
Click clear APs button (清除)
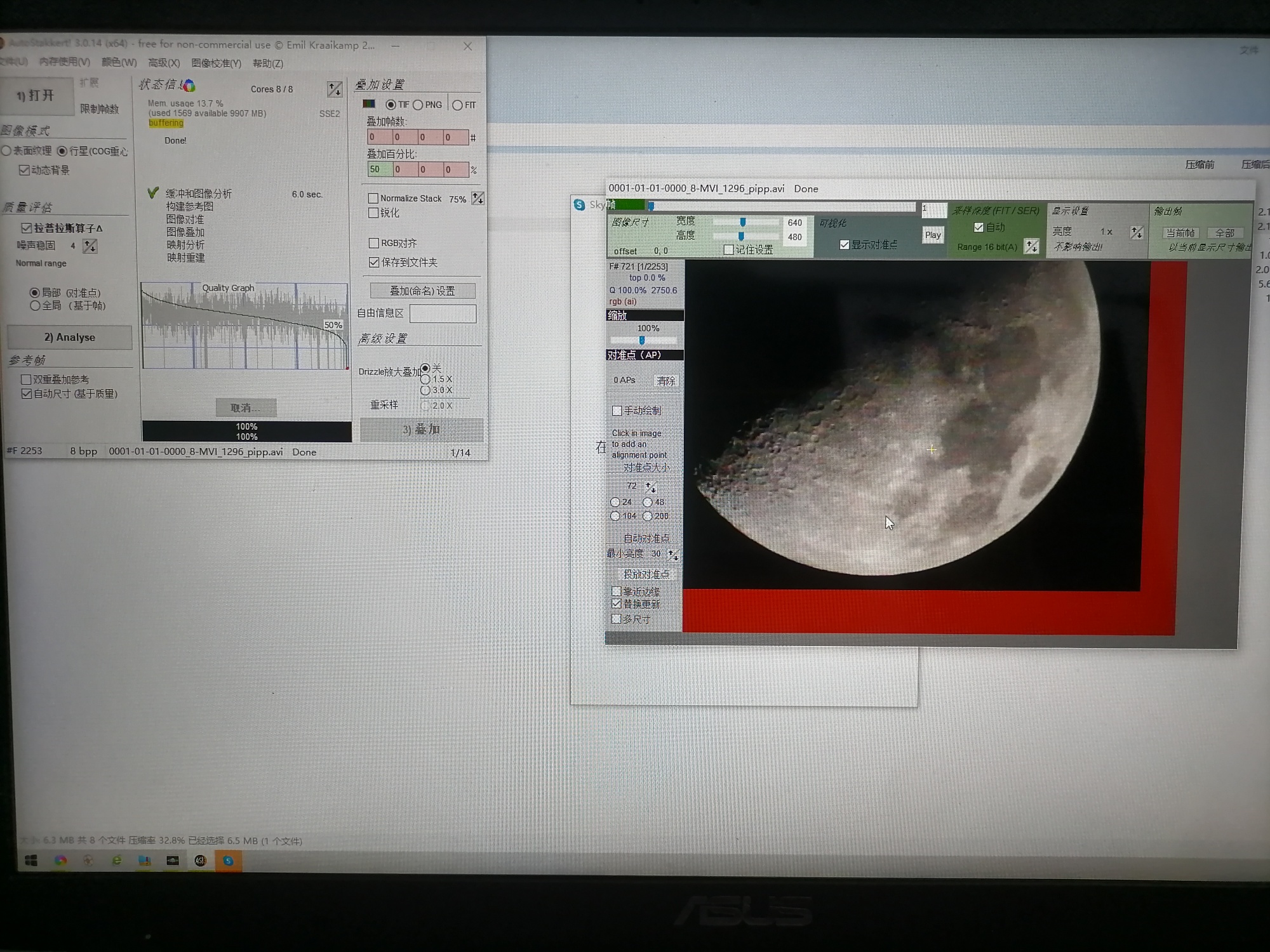coord(666,380)
